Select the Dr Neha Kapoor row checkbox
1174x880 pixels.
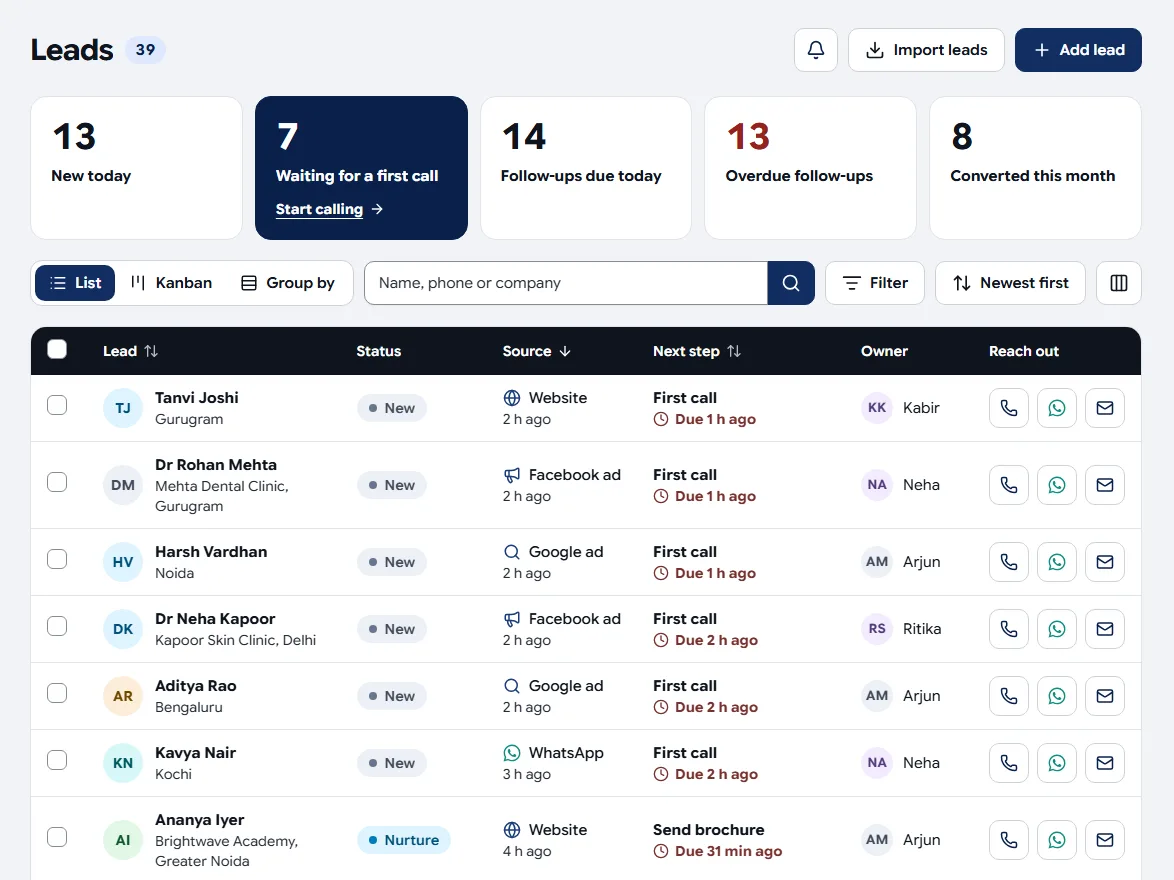[x=57, y=626]
